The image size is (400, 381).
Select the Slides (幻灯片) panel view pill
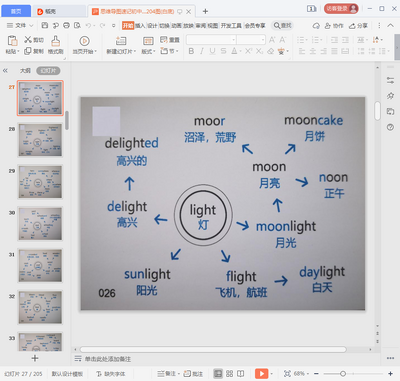point(48,71)
